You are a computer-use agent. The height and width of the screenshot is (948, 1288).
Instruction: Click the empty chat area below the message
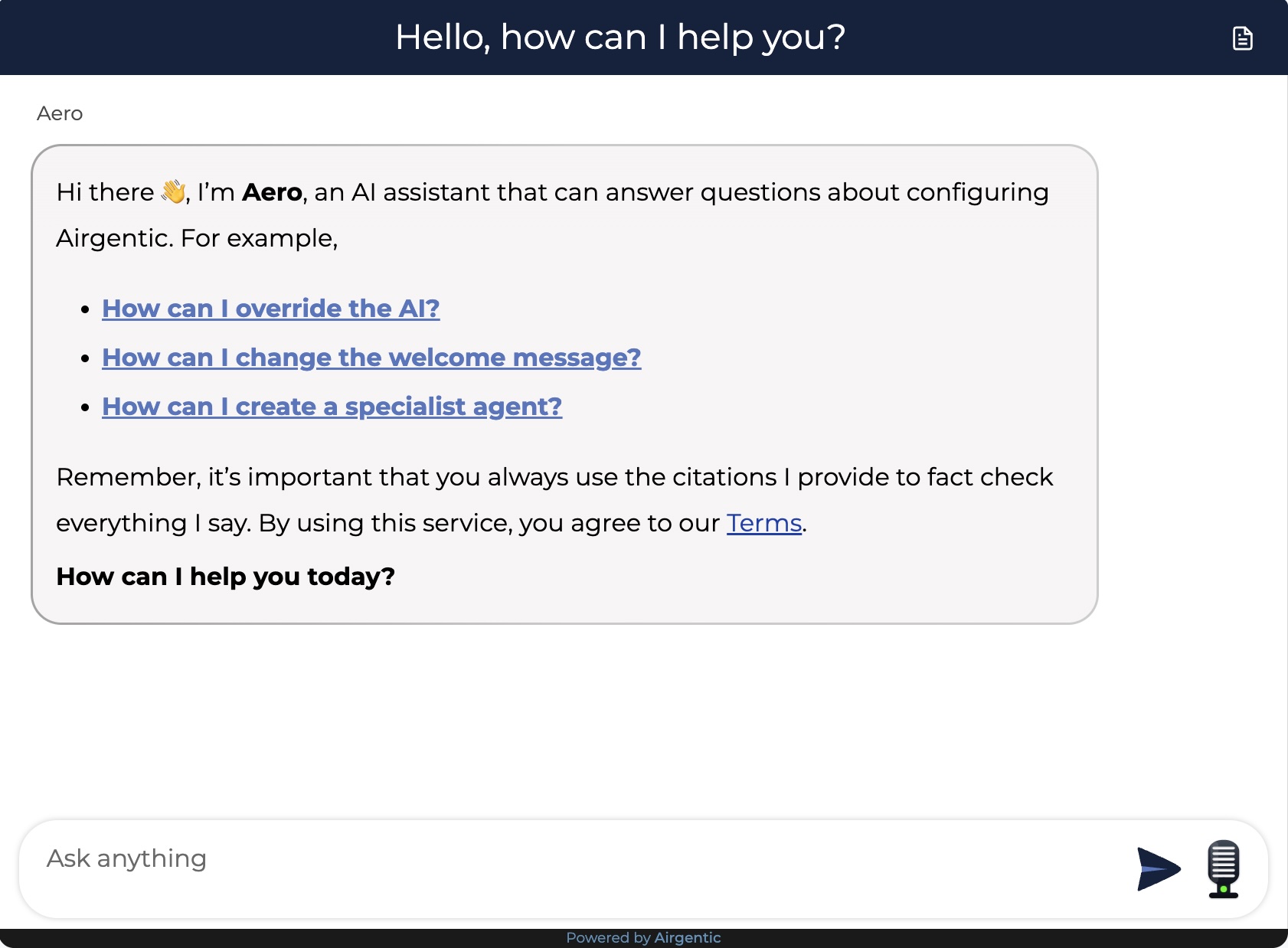click(643, 720)
